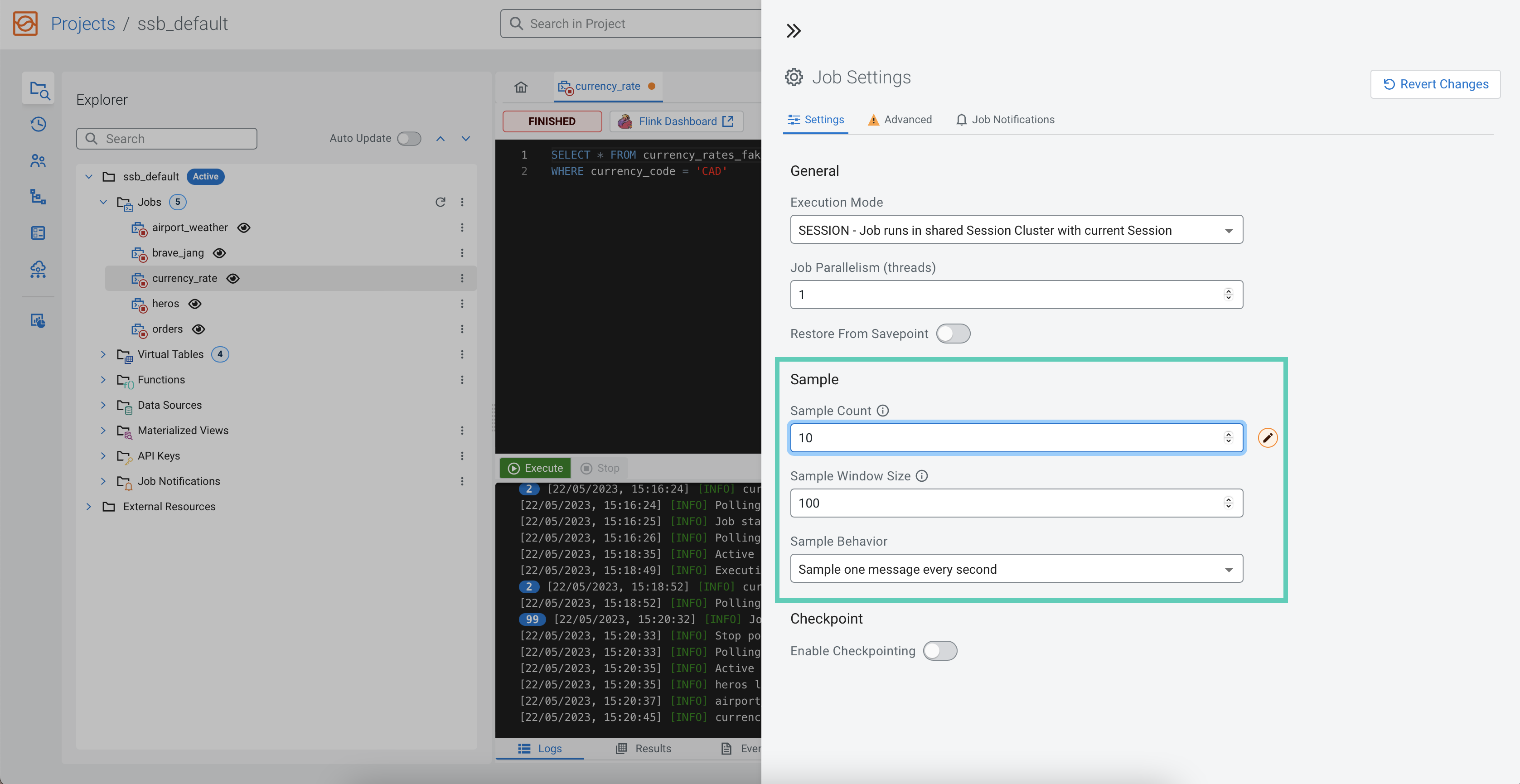Click the refresh icon next to Jobs
Viewport: 1520px width, 784px height.
(440, 202)
